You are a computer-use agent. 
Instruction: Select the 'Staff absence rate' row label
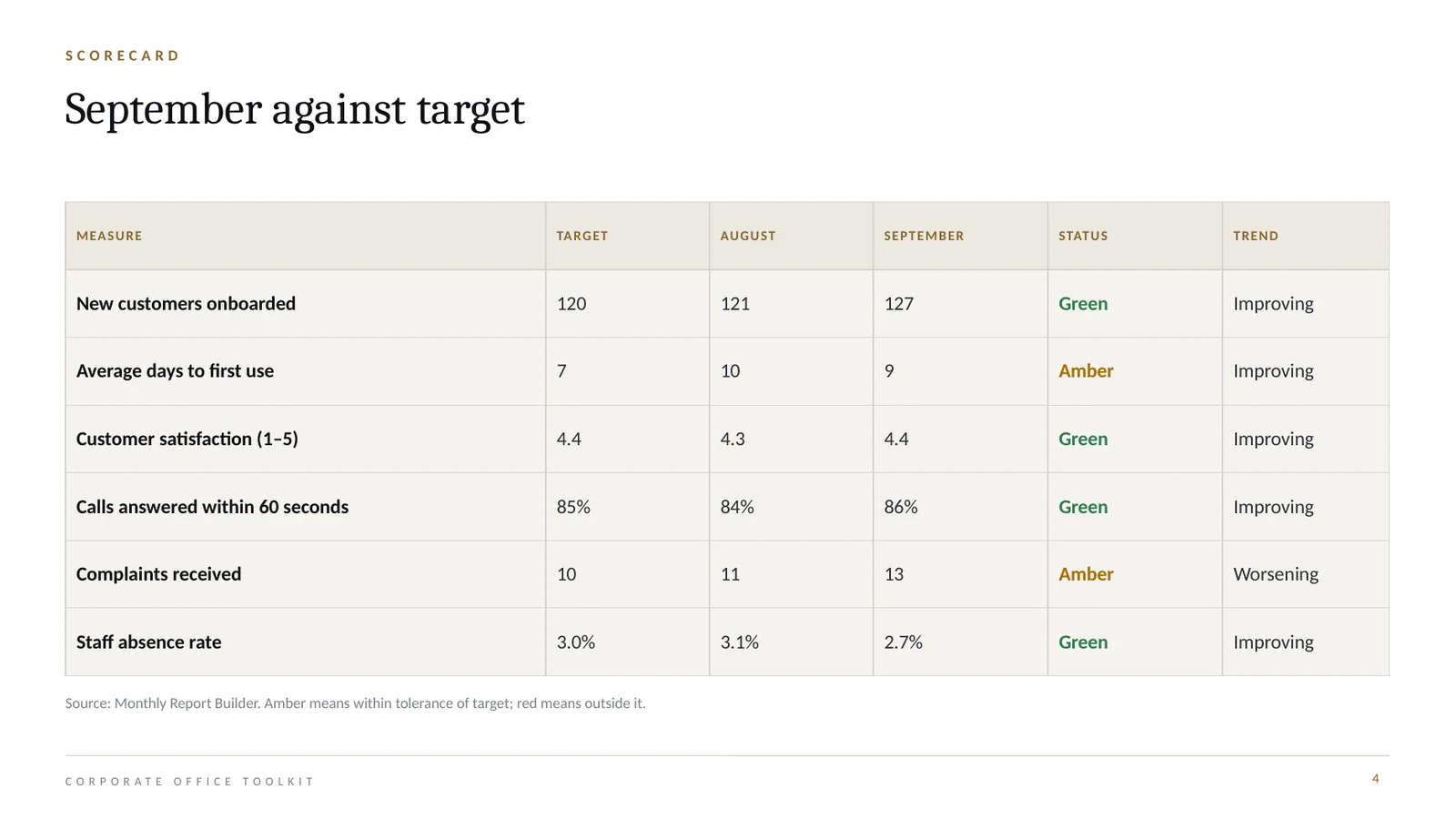[148, 642]
